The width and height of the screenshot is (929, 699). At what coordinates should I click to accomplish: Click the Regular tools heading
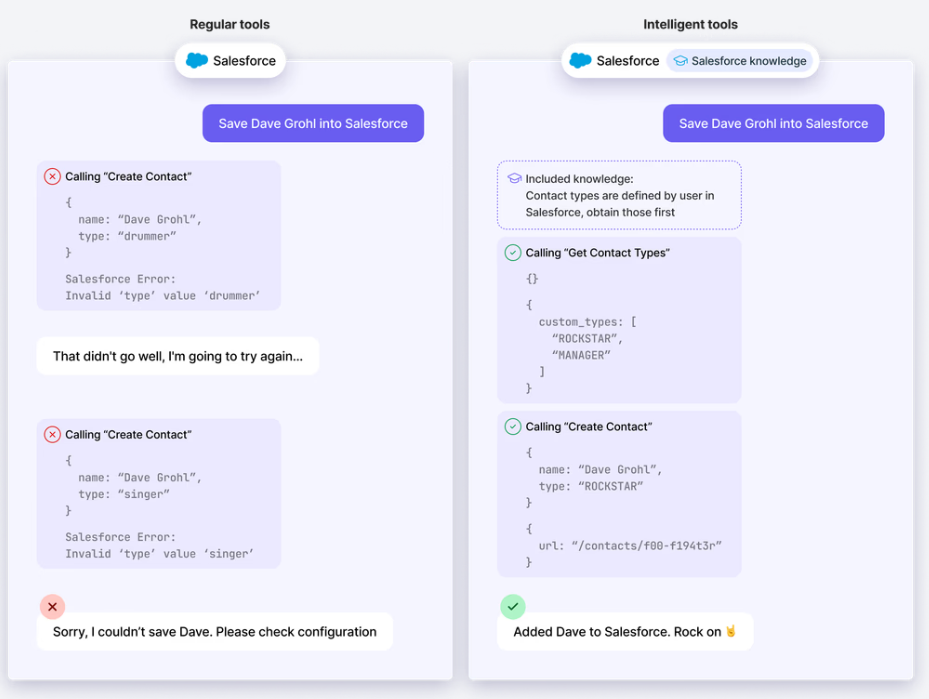[229, 24]
